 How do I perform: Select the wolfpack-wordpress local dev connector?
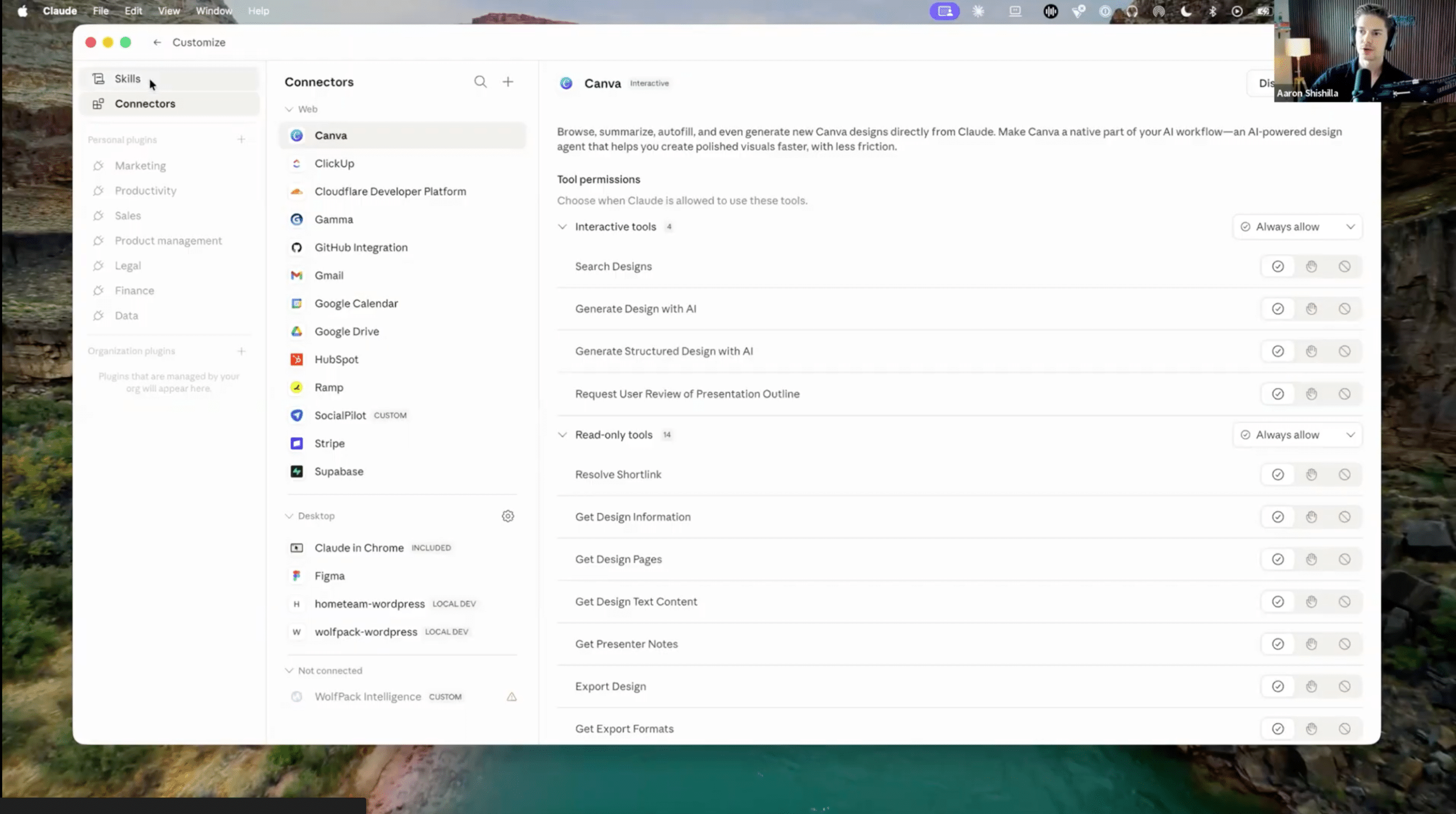point(403,632)
